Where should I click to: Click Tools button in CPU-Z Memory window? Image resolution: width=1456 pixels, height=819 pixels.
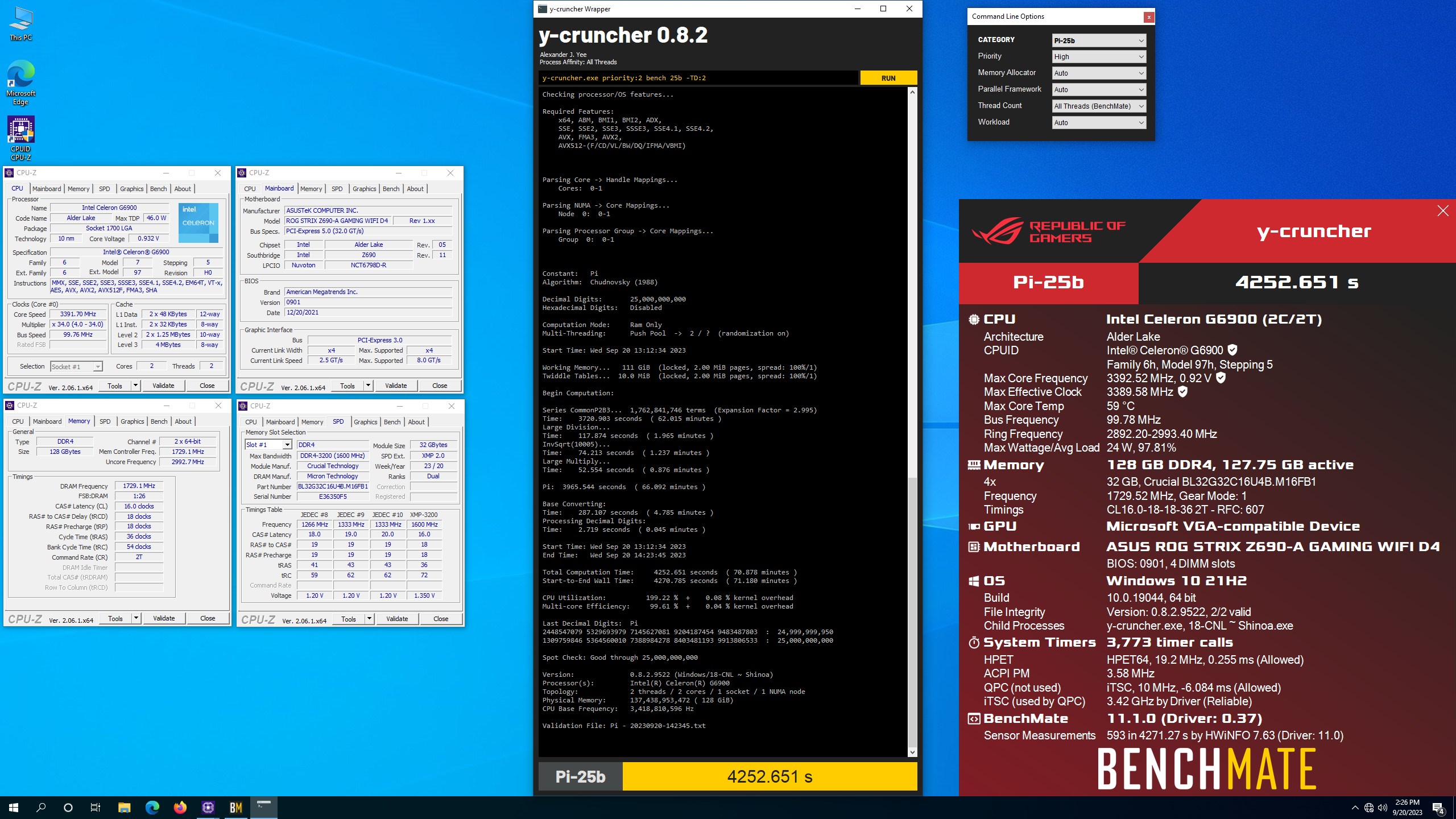(115, 618)
